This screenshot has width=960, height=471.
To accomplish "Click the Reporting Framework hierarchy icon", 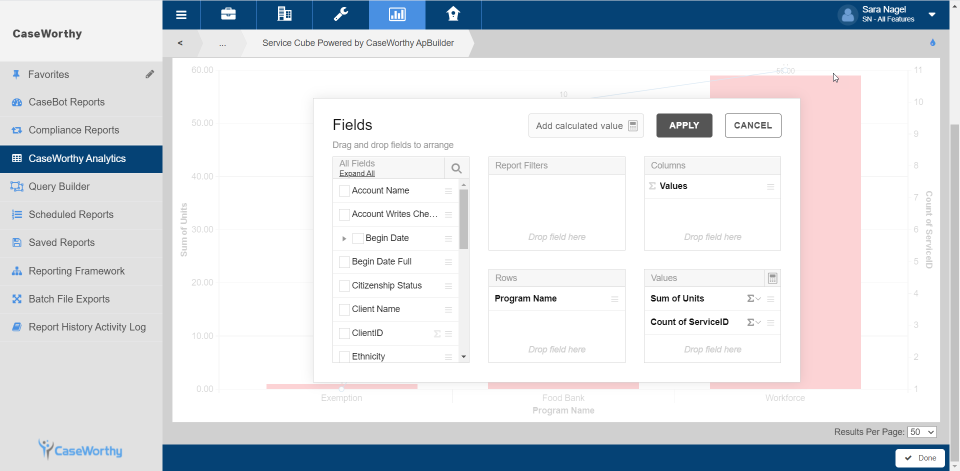I will coord(17,271).
